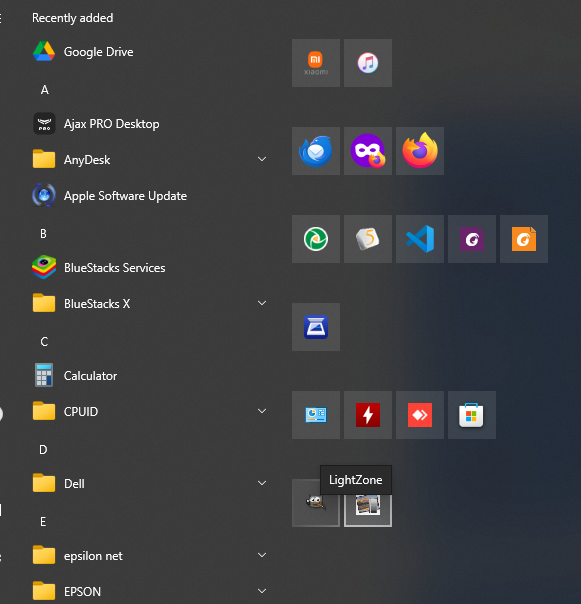The width and height of the screenshot is (581, 604).
Task: Open the Dell folder entry
Action: [150, 483]
